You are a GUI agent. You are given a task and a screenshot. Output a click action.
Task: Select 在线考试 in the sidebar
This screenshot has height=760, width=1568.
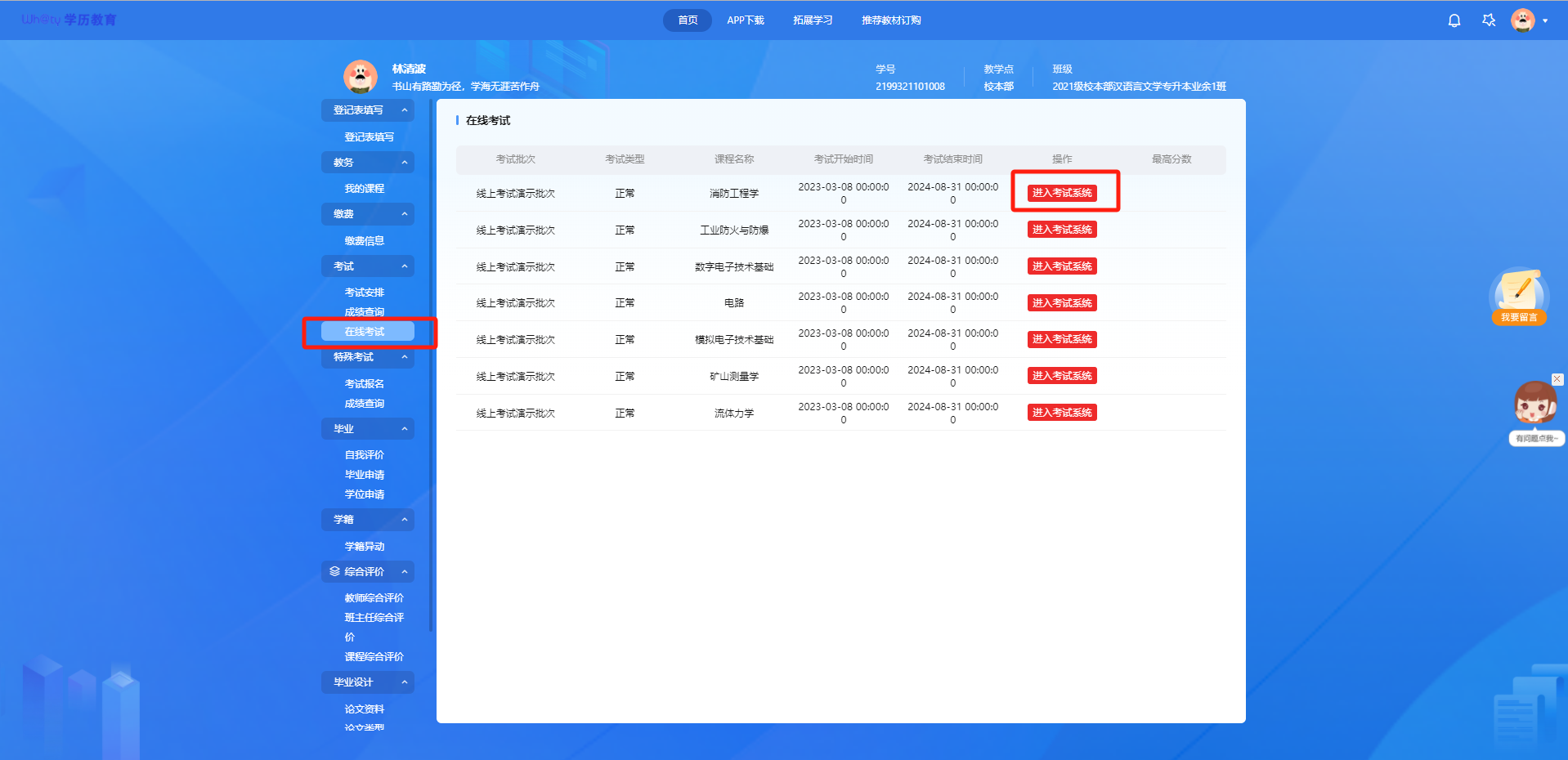tap(365, 332)
